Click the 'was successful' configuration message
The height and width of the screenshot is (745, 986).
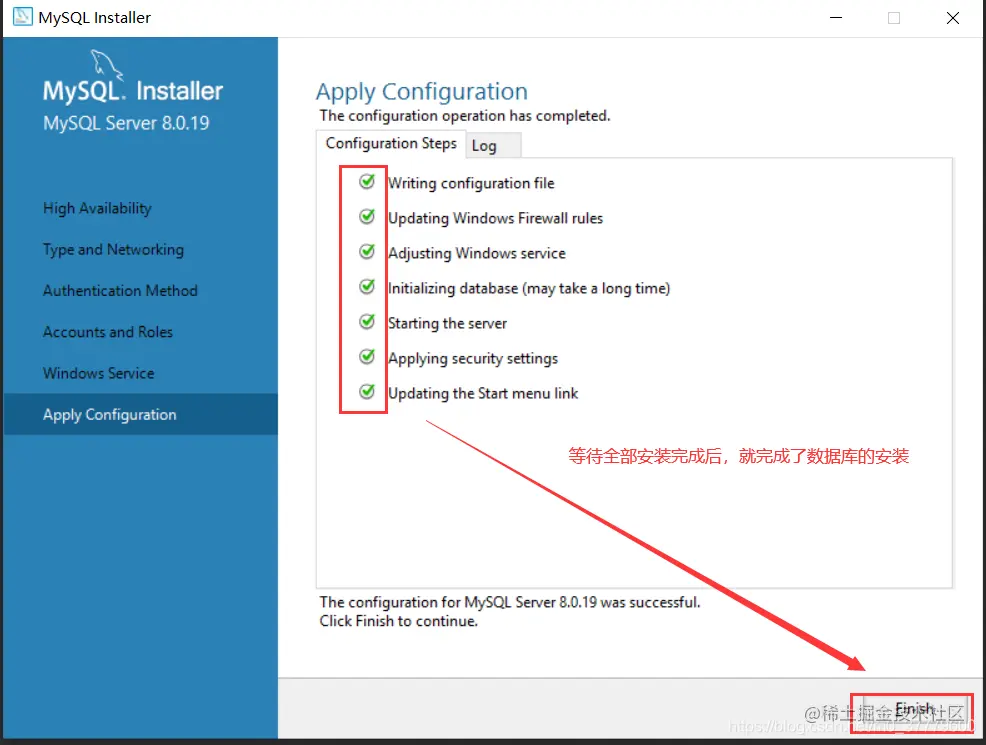[509, 602]
